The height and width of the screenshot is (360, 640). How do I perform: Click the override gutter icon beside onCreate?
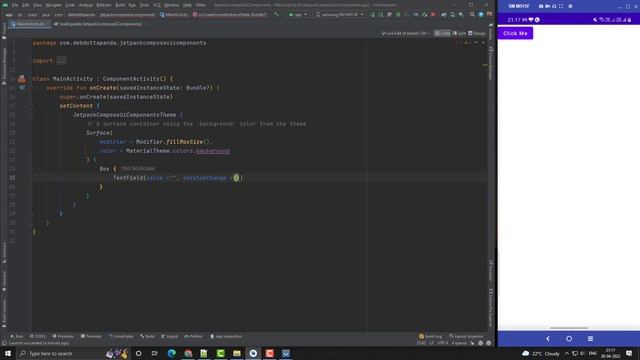22,88
